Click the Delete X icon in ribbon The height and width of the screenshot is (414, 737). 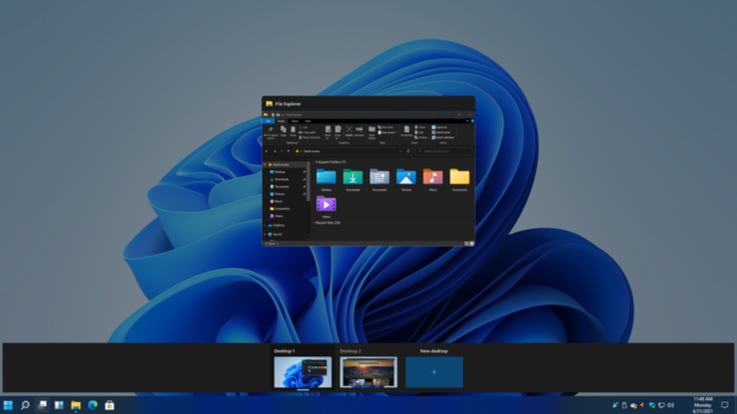pyautogui.click(x=349, y=131)
